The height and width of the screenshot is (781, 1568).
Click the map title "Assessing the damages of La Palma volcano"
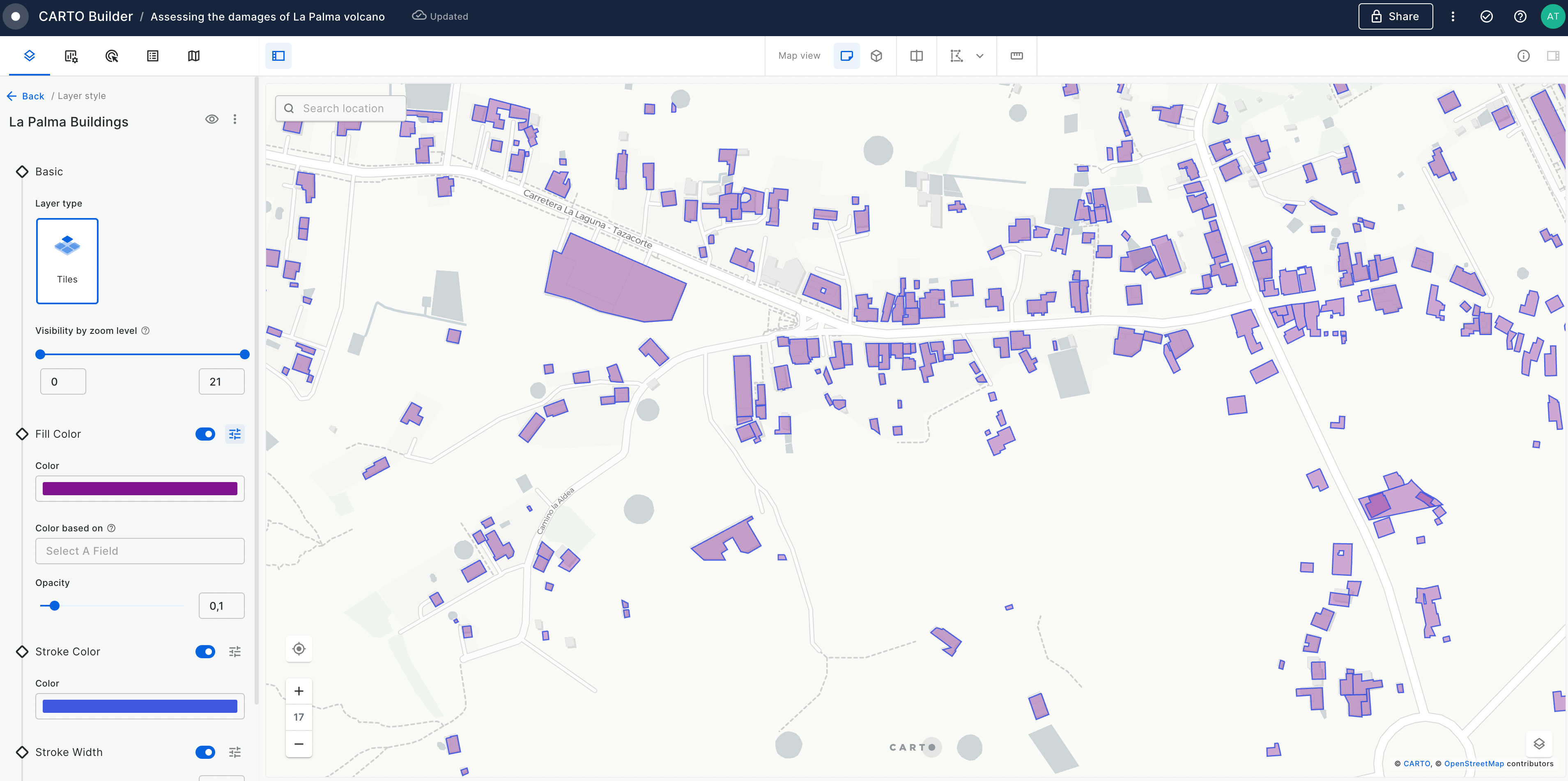click(267, 16)
